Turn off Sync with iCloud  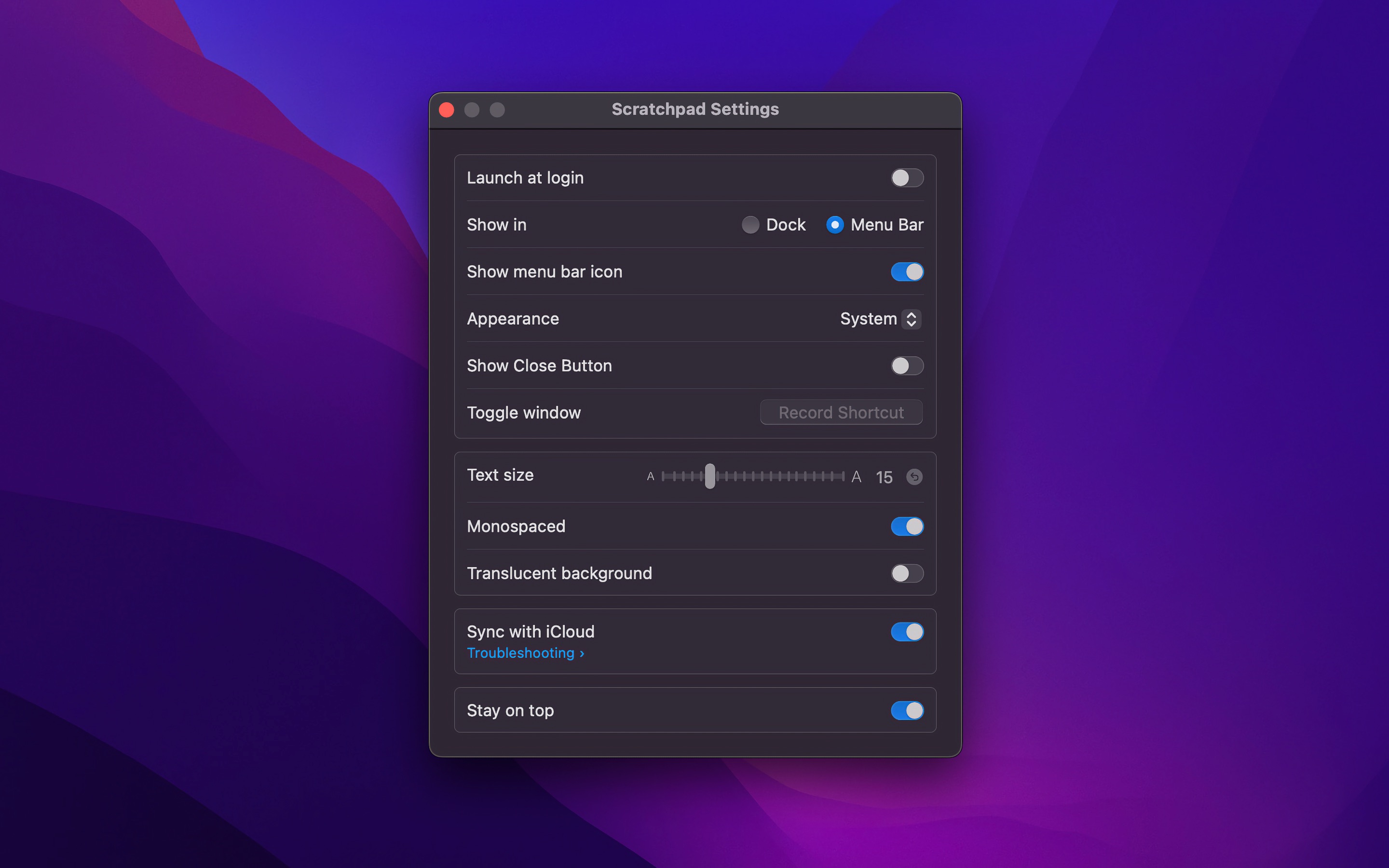coord(907,632)
